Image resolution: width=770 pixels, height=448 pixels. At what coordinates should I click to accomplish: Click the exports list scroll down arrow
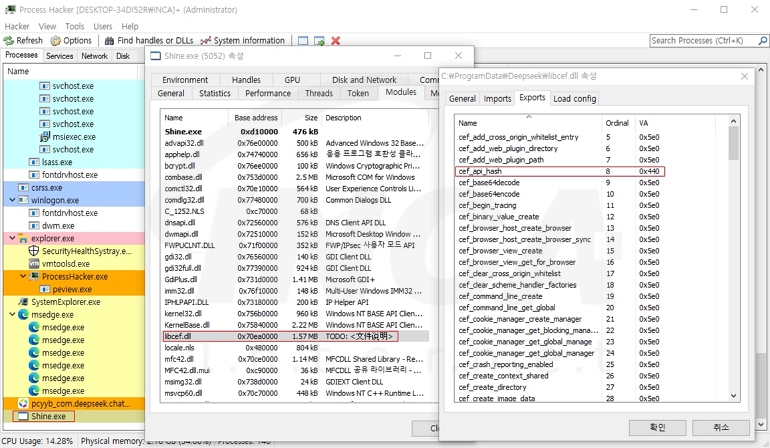point(733,396)
